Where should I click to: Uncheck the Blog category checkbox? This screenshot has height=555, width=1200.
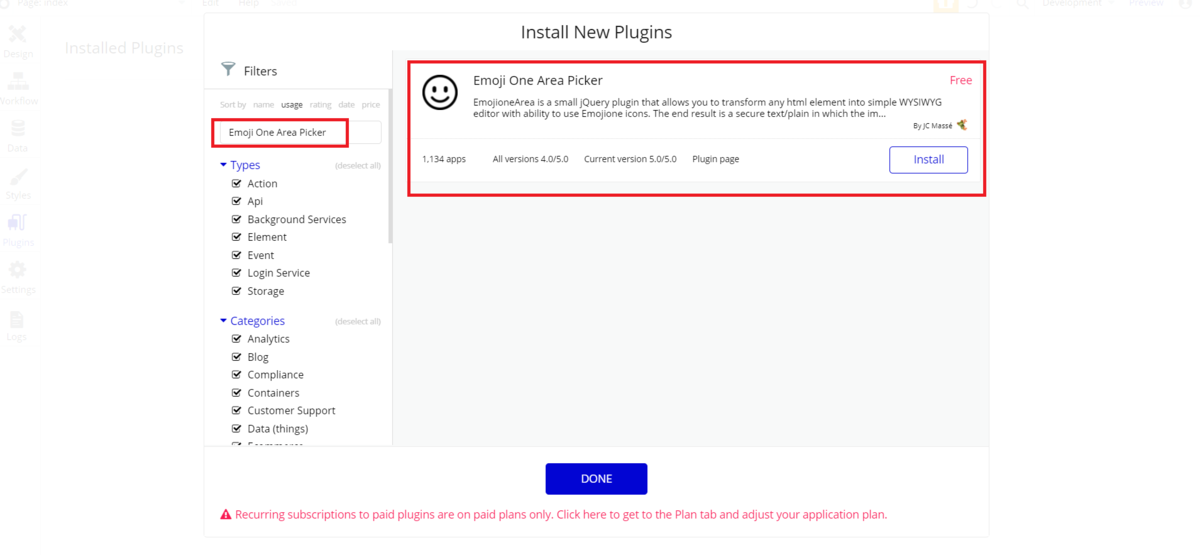click(x=237, y=357)
